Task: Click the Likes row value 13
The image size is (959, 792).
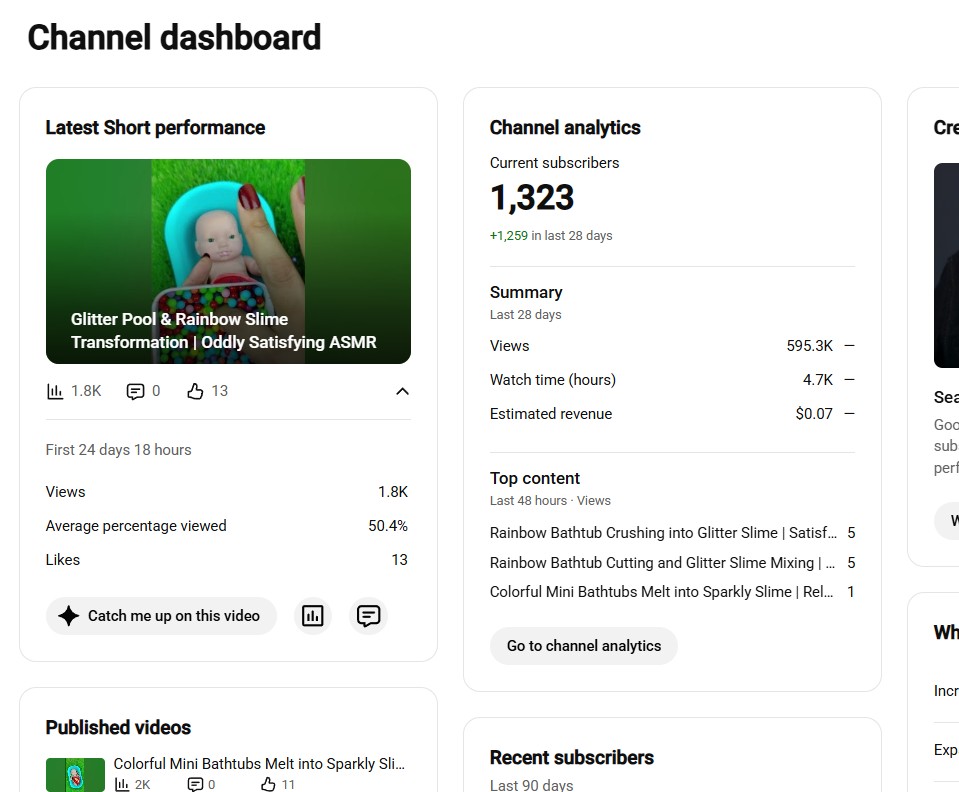Action: (x=399, y=560)
